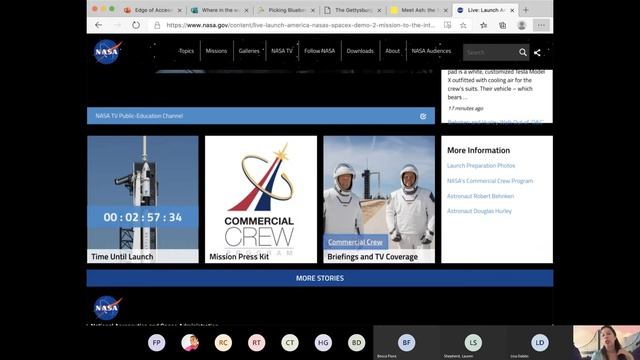640x360 pixels.
Task: Close the Edge of Access tab
Action: click(180, 10)
